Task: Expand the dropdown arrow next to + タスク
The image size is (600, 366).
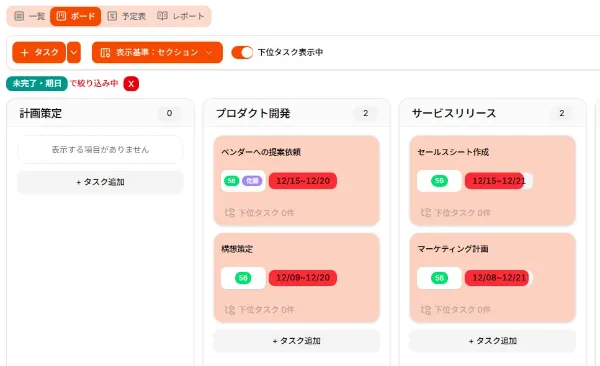Action: (x=74, y=52)
